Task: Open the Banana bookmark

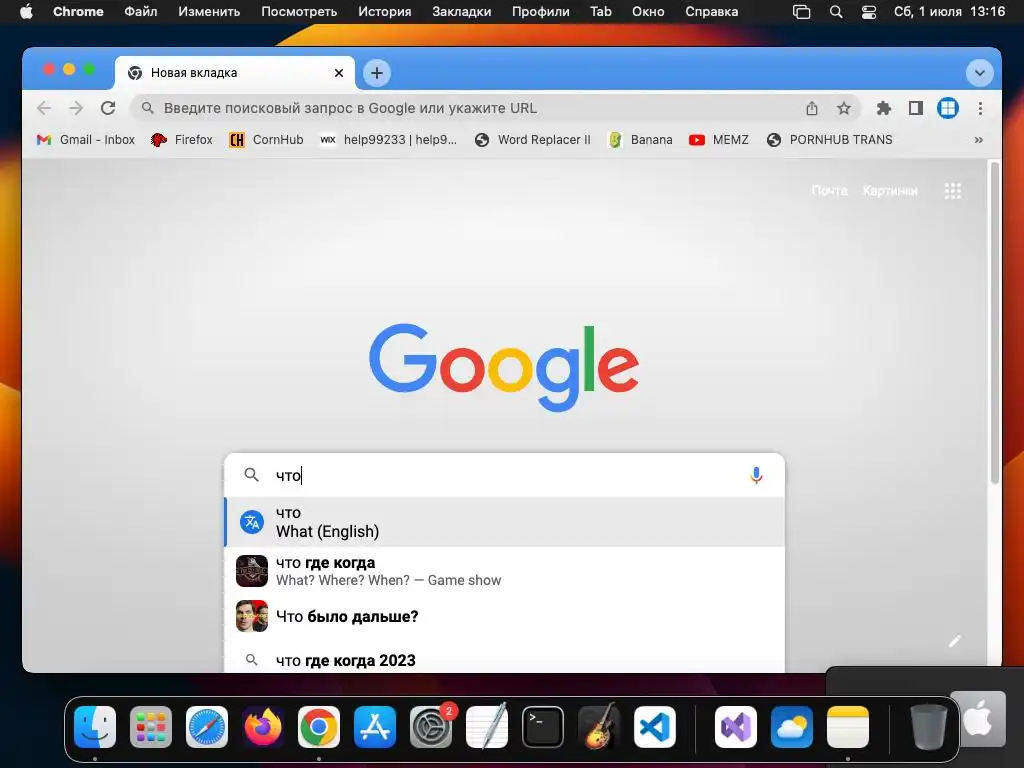Action: pos(640,140)
